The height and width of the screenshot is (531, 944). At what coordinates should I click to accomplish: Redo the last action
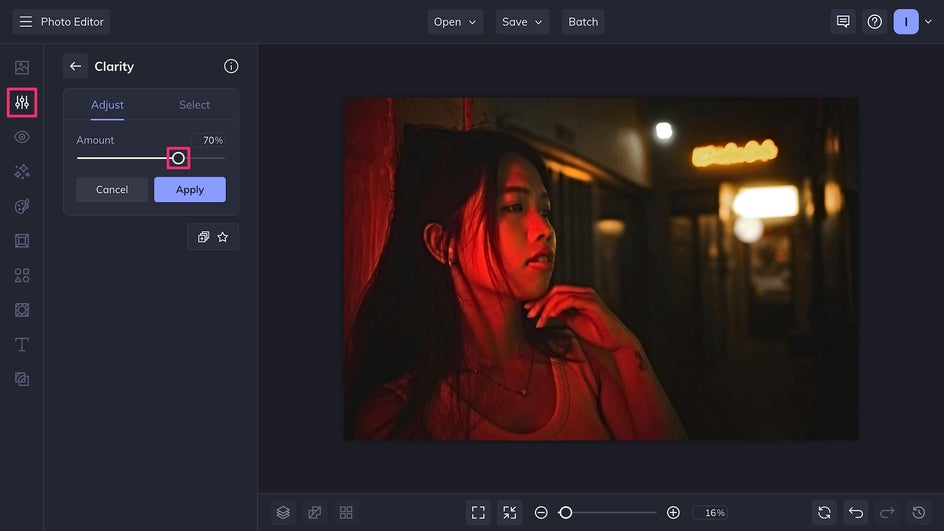887,512
